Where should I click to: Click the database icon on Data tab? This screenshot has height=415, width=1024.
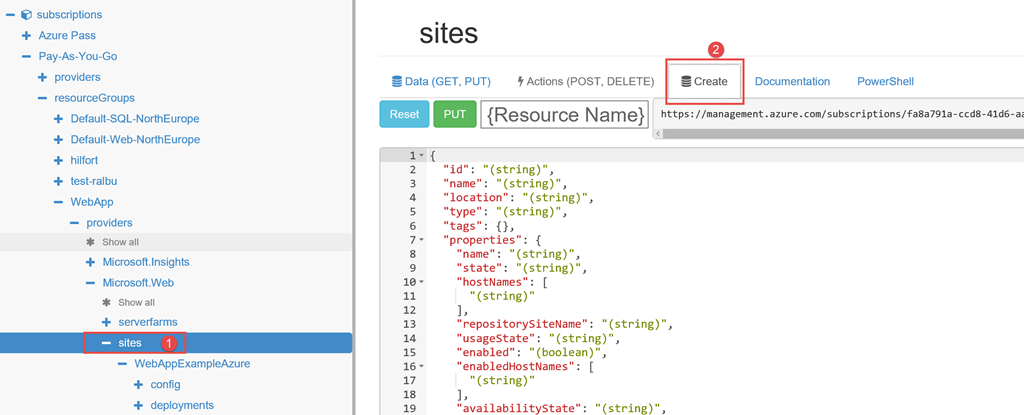396,82
